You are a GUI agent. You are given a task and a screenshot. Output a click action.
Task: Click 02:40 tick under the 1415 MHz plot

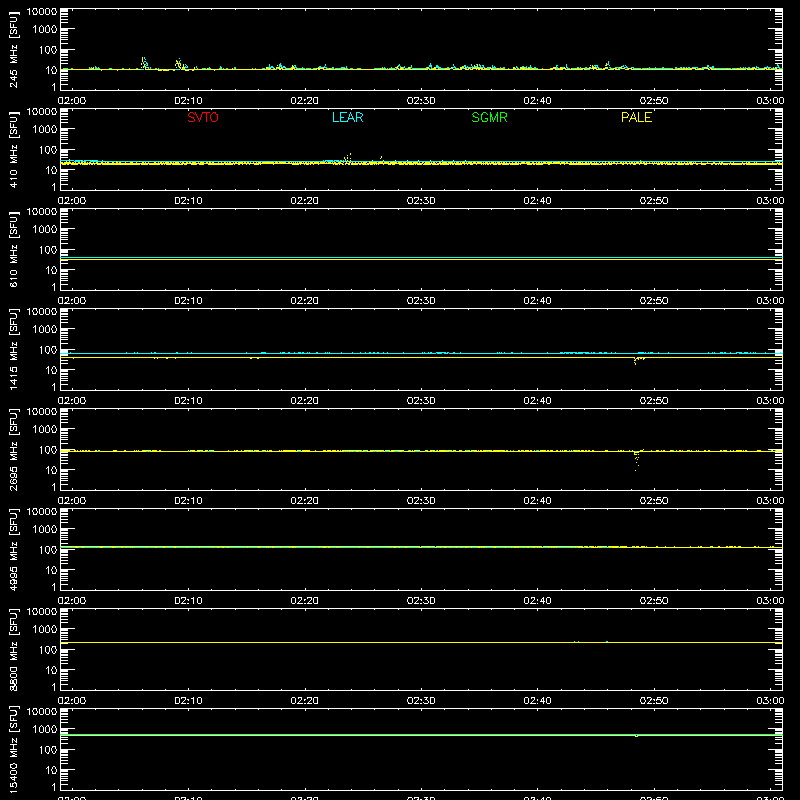click(537, 401)
